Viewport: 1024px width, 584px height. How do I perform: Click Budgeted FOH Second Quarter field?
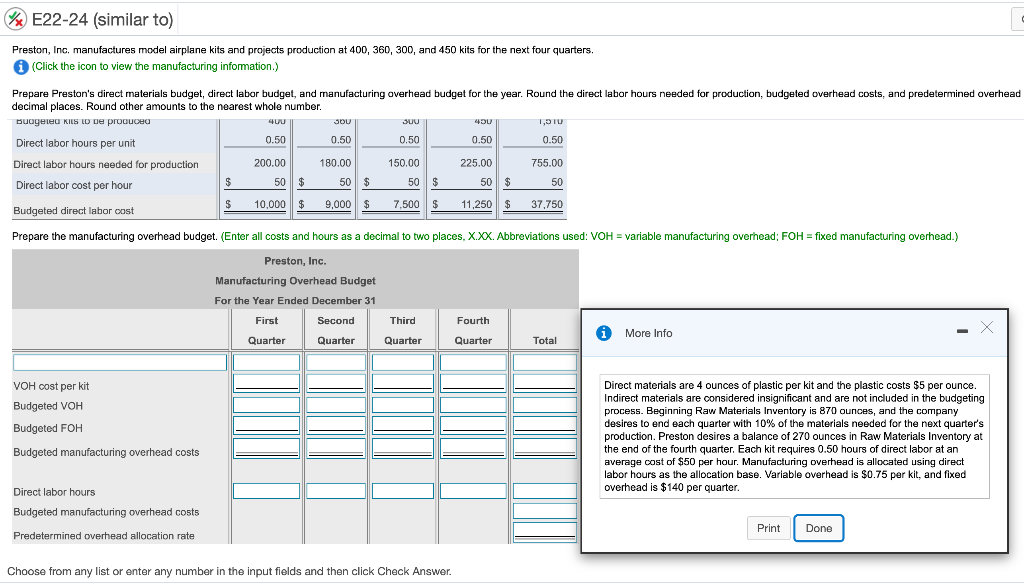336,425
